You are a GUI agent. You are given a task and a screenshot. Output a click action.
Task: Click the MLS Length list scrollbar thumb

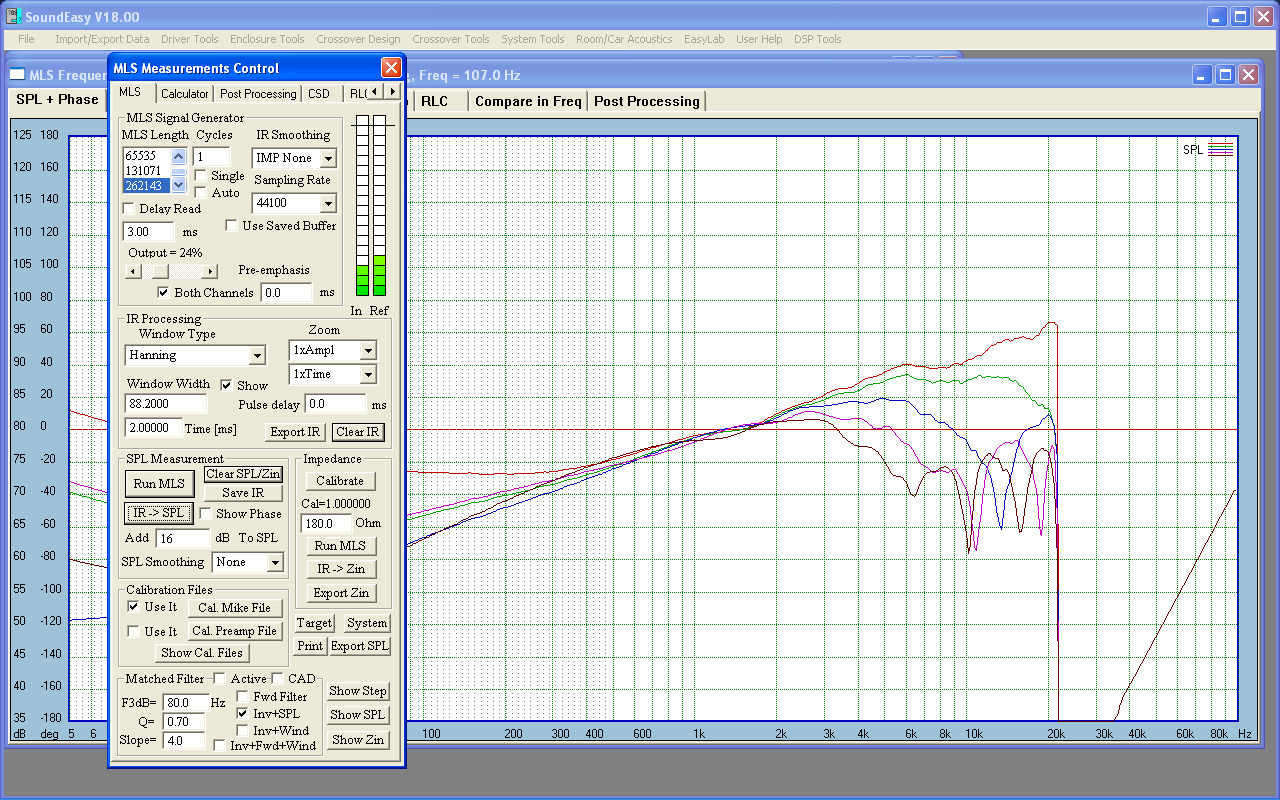(x=178, y=171)
